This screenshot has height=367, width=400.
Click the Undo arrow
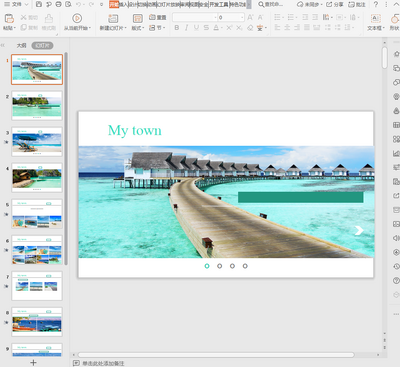79,4
